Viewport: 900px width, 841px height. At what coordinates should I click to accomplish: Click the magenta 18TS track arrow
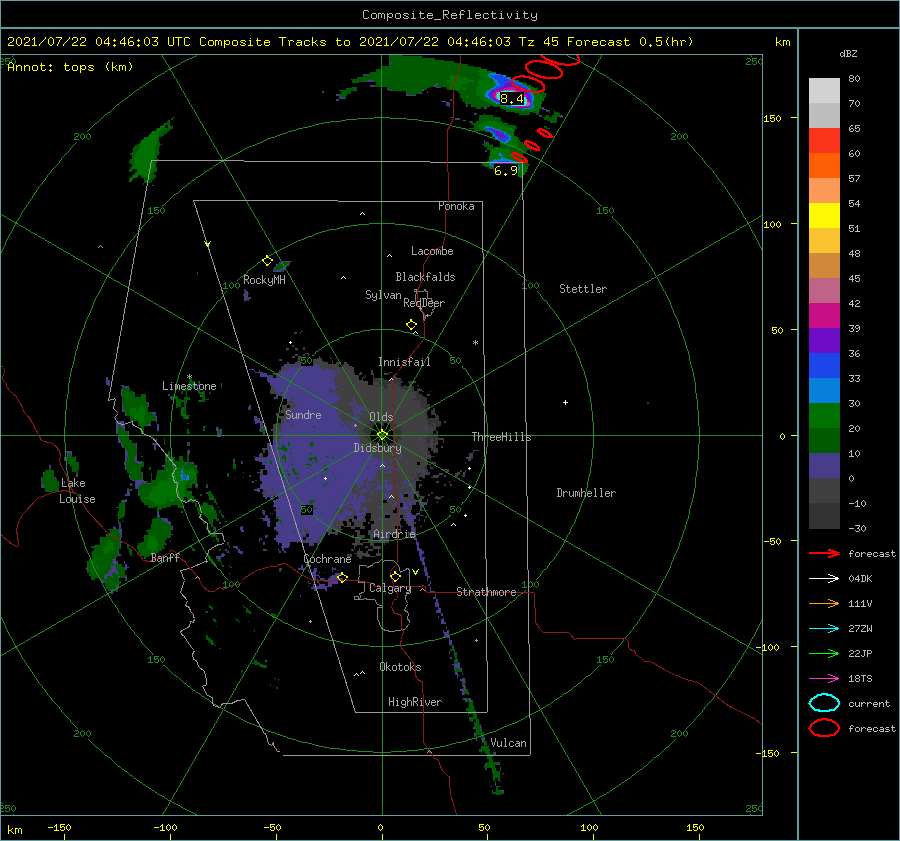(x=824, y=679)
